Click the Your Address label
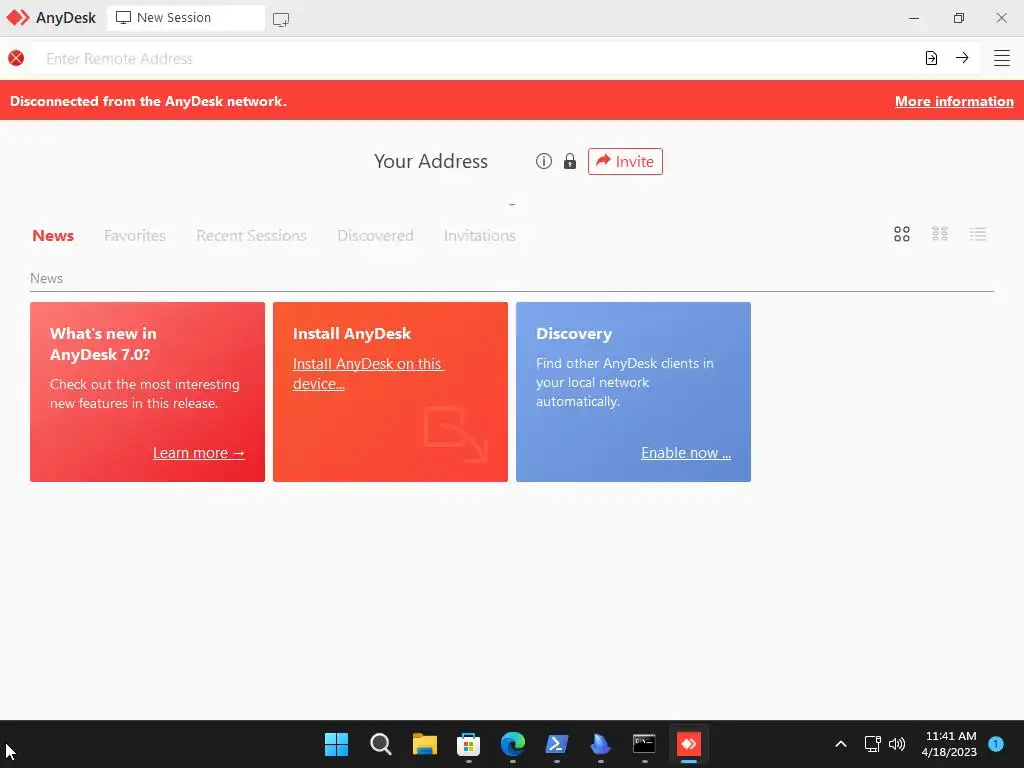The width and height of the screenshot is (1024, 768). pos(430,161)
